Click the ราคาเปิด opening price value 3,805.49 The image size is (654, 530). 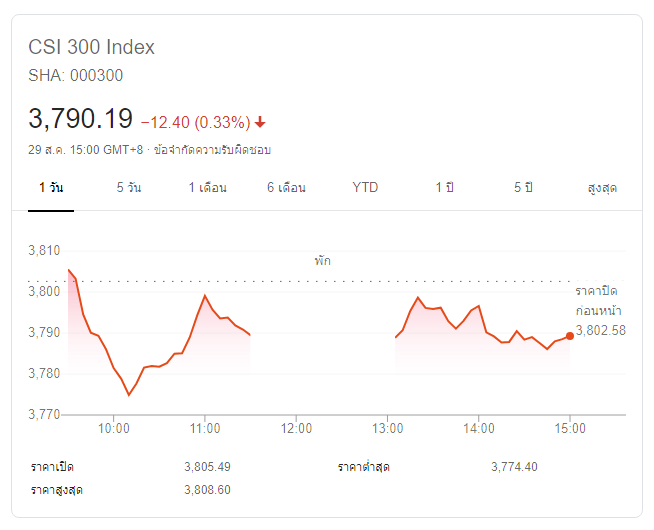[207, 467]
